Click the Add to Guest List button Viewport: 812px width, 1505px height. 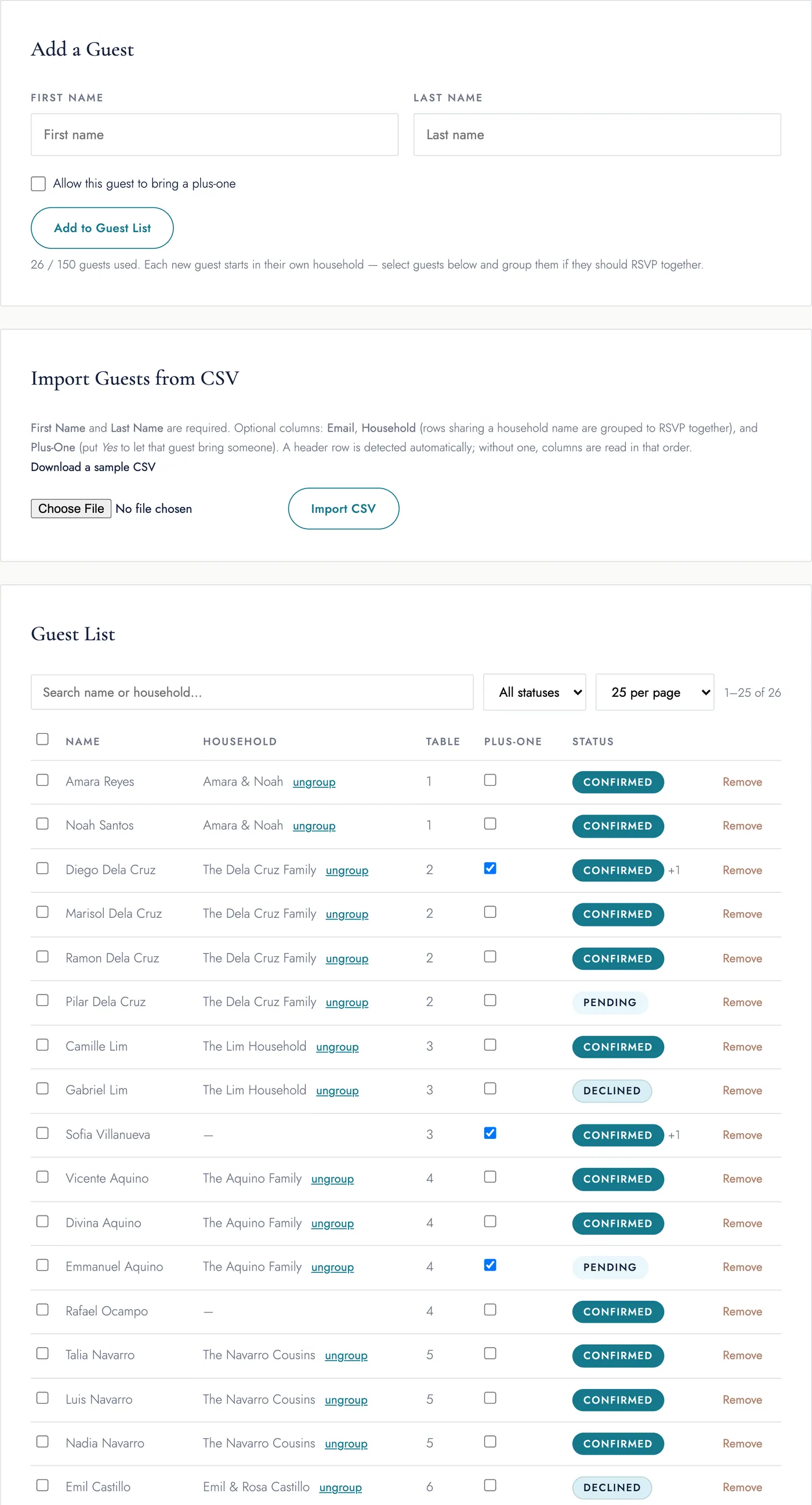[x=102, y=228]
